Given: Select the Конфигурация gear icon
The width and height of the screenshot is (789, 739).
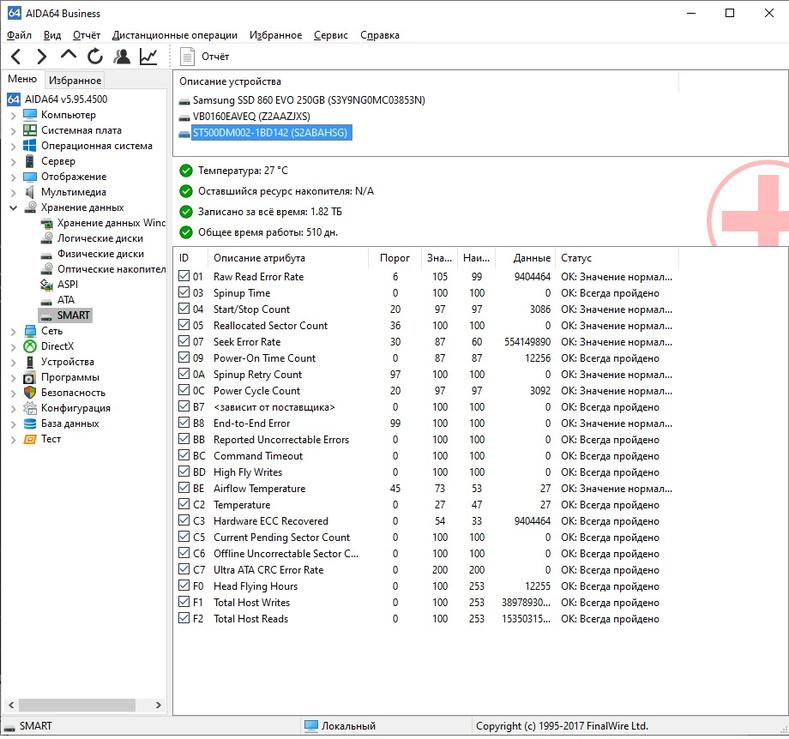Looking at the screenshot, I should coord(30,408).
